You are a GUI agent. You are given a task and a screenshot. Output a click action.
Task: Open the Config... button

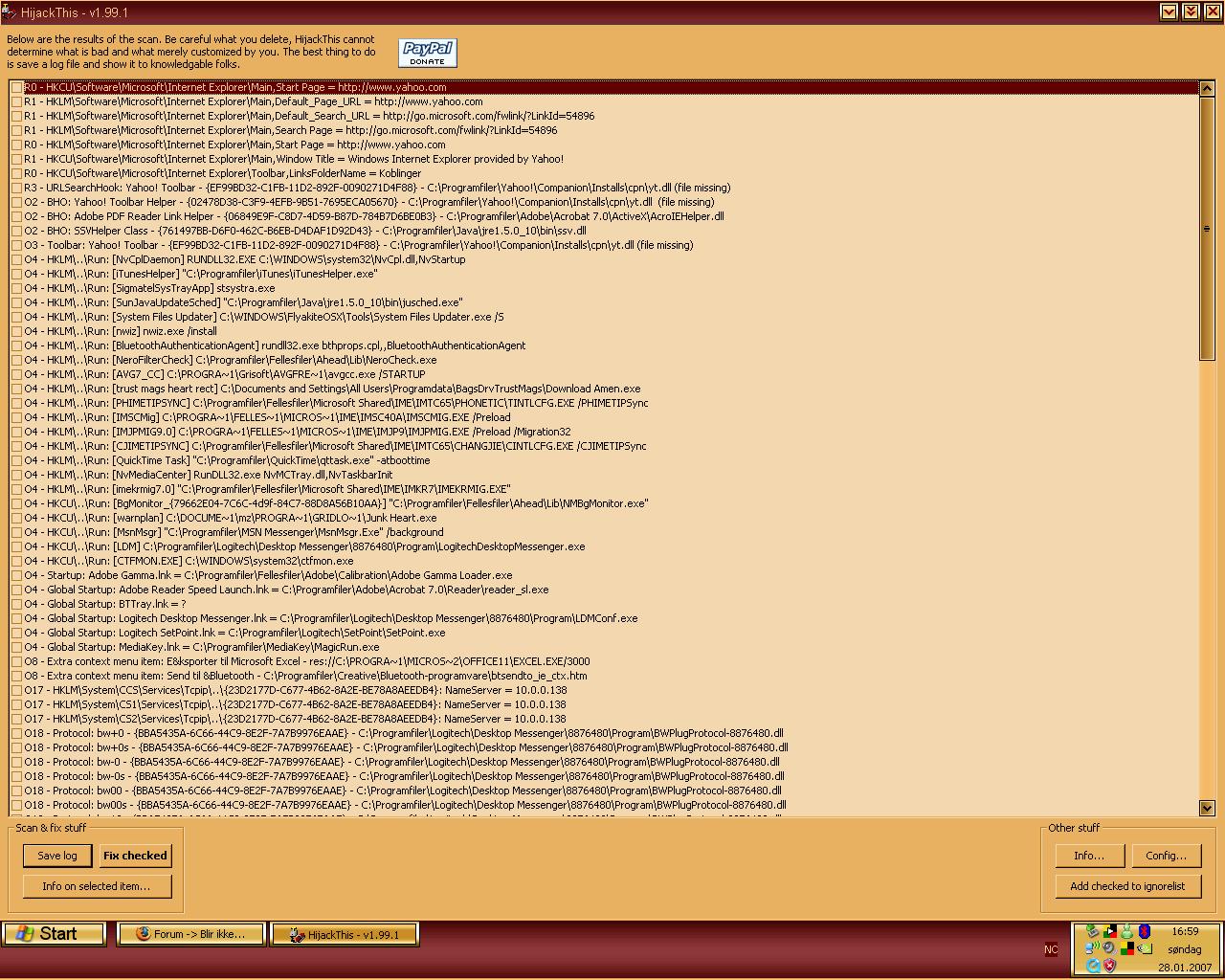[1166, 856]
